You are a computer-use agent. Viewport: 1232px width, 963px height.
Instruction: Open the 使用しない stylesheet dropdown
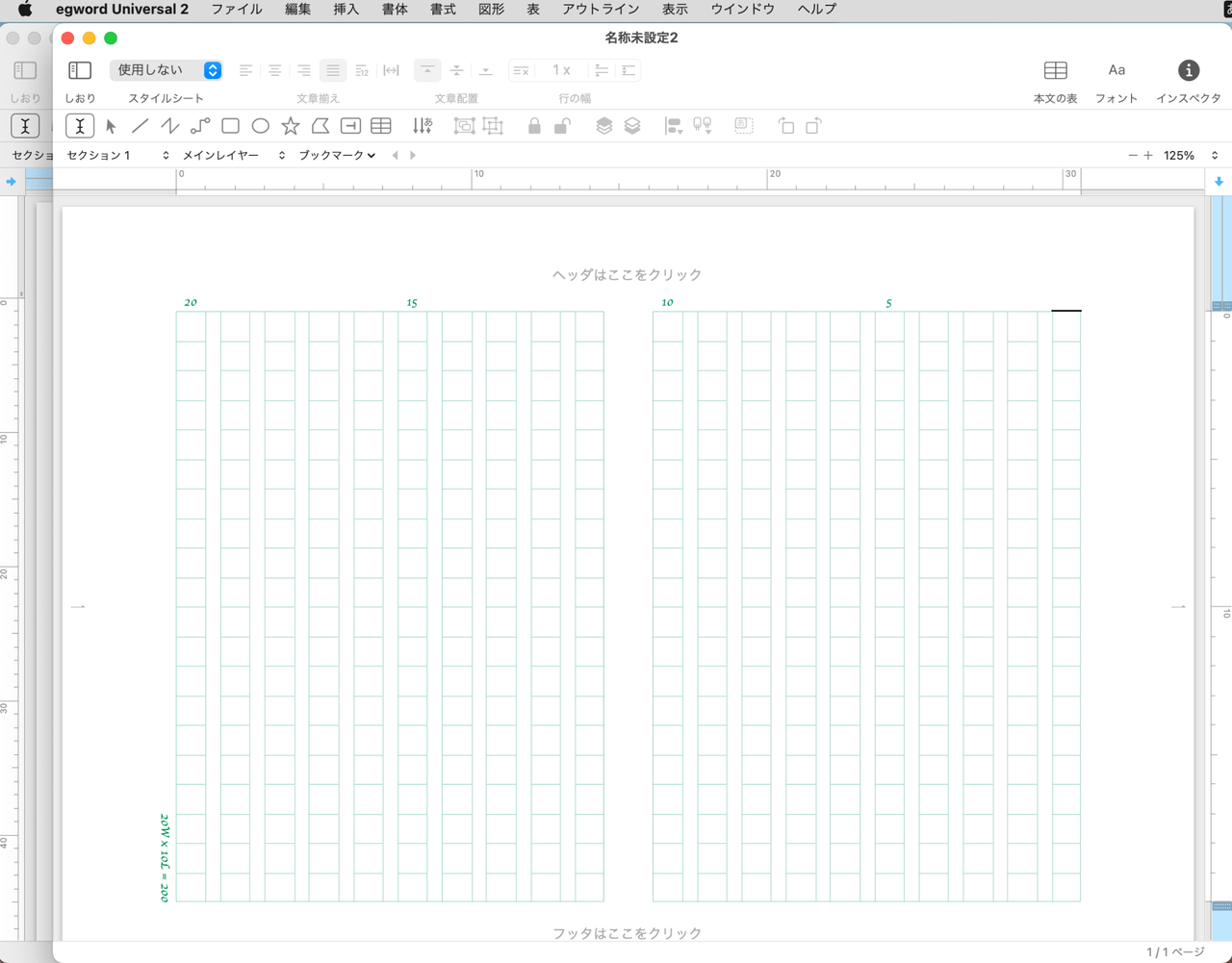click(x=167, y=70)
